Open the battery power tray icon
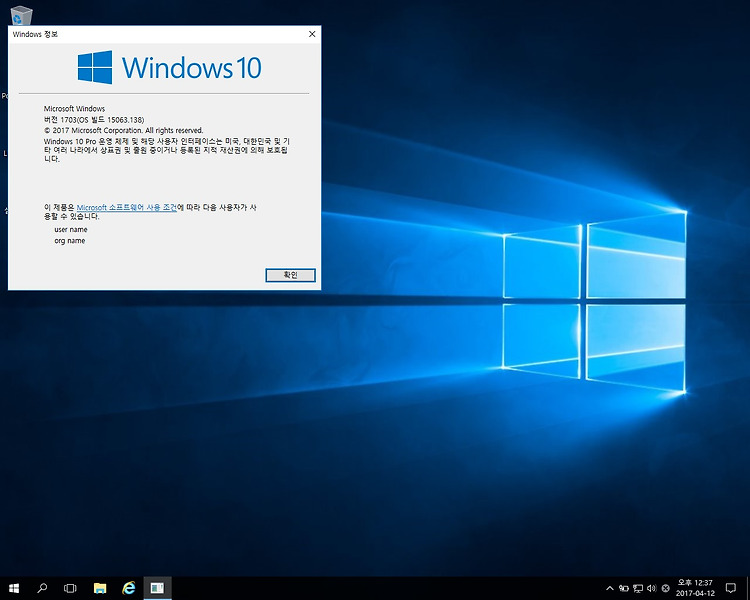Image resolution: width=750 pixels, height=600 pixels. point(624,588)
